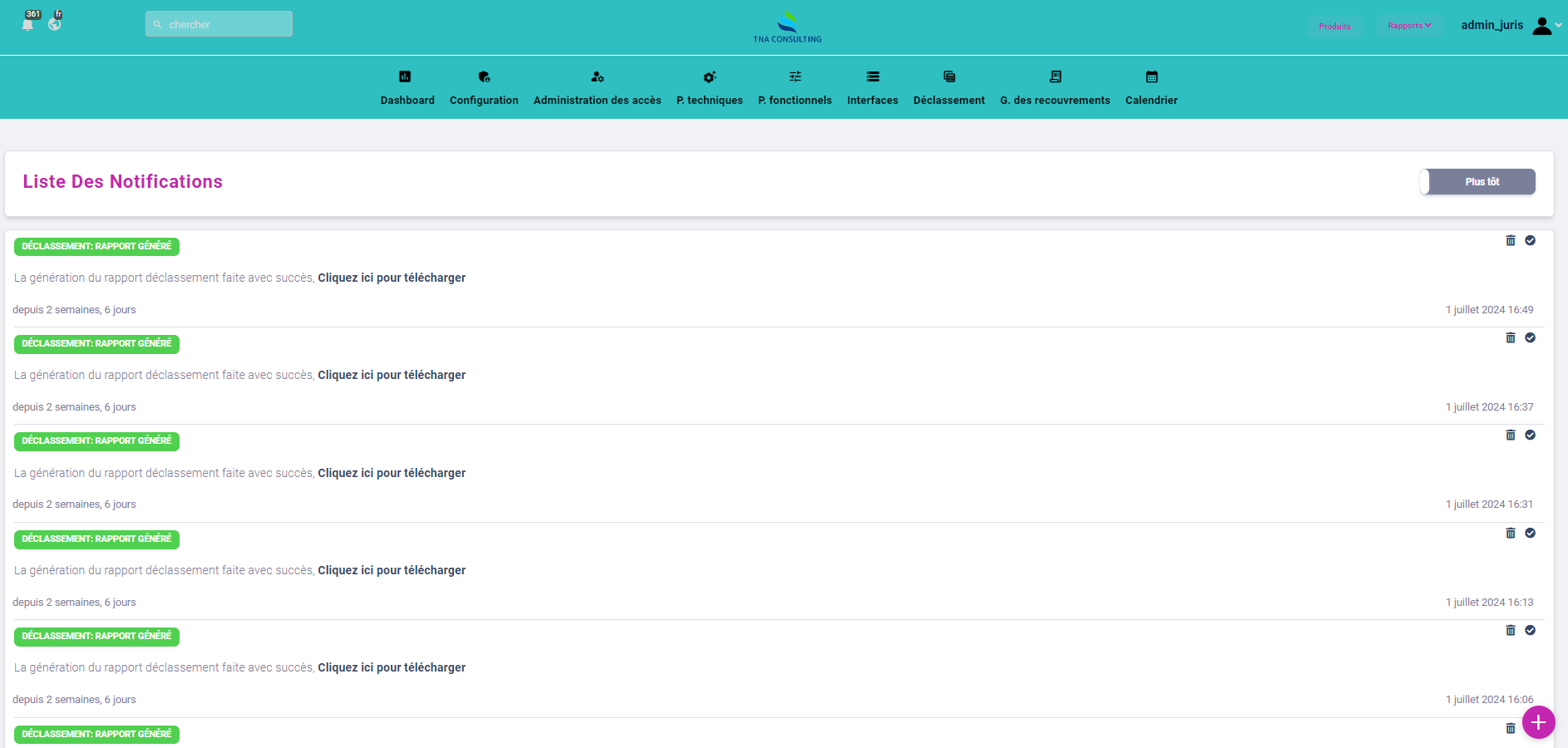Screen dimensions: 1568x748
Task: Click first 'Cliquez ici pour télécharger' link
Action: coord(392,278)
